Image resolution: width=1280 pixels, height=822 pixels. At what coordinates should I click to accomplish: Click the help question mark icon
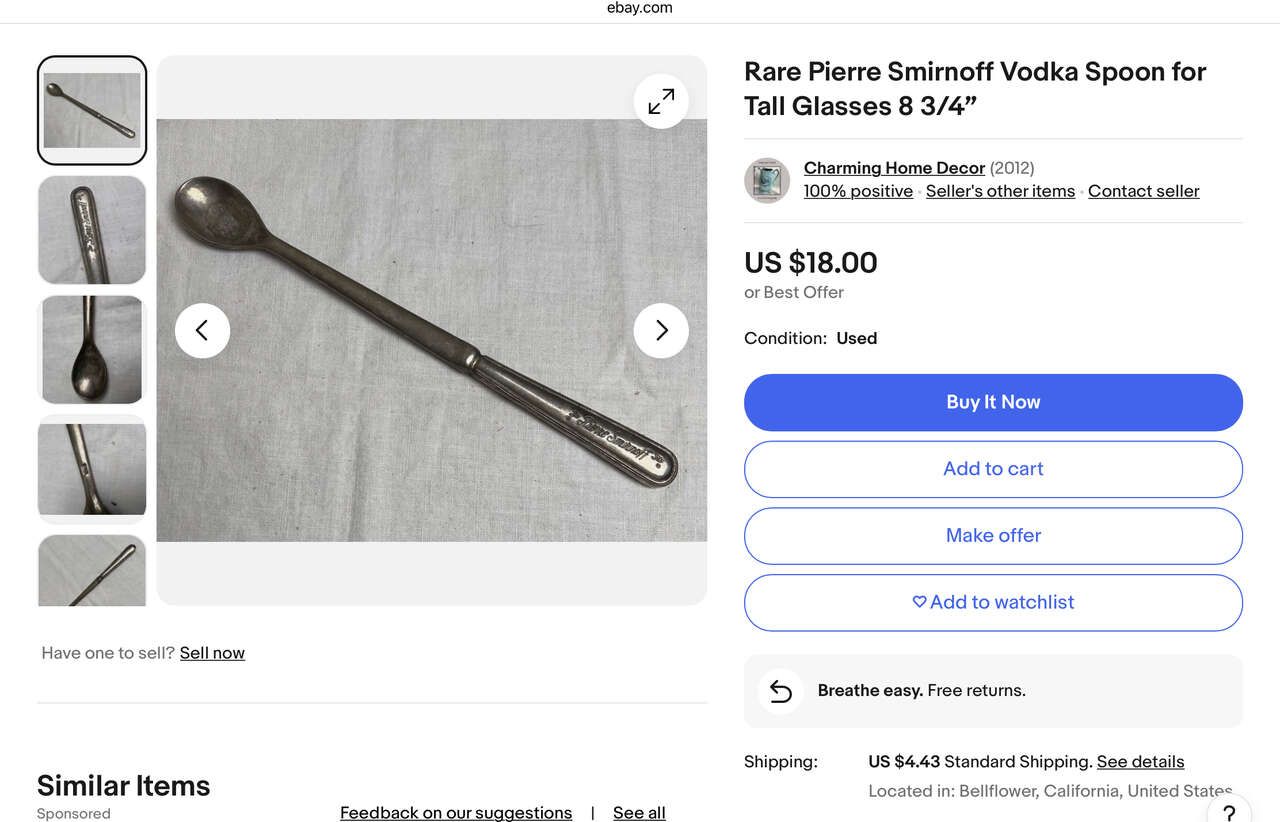pos(1229,811)
